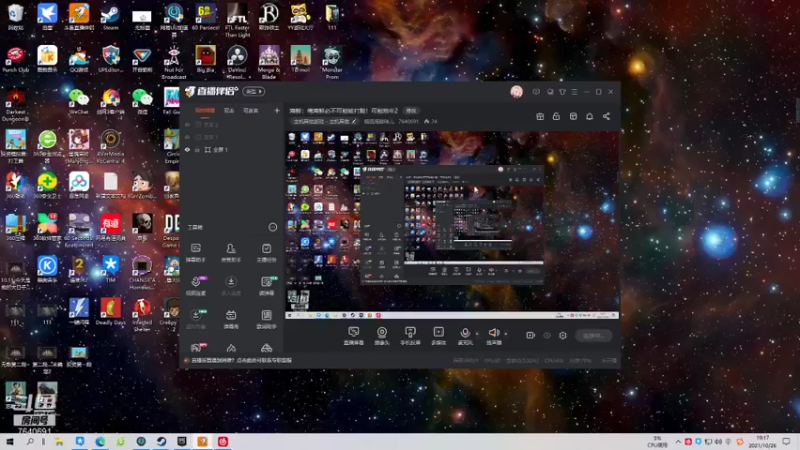Open the message icon in the title bar
Screen dimensions: 800x450
(536, 92)
